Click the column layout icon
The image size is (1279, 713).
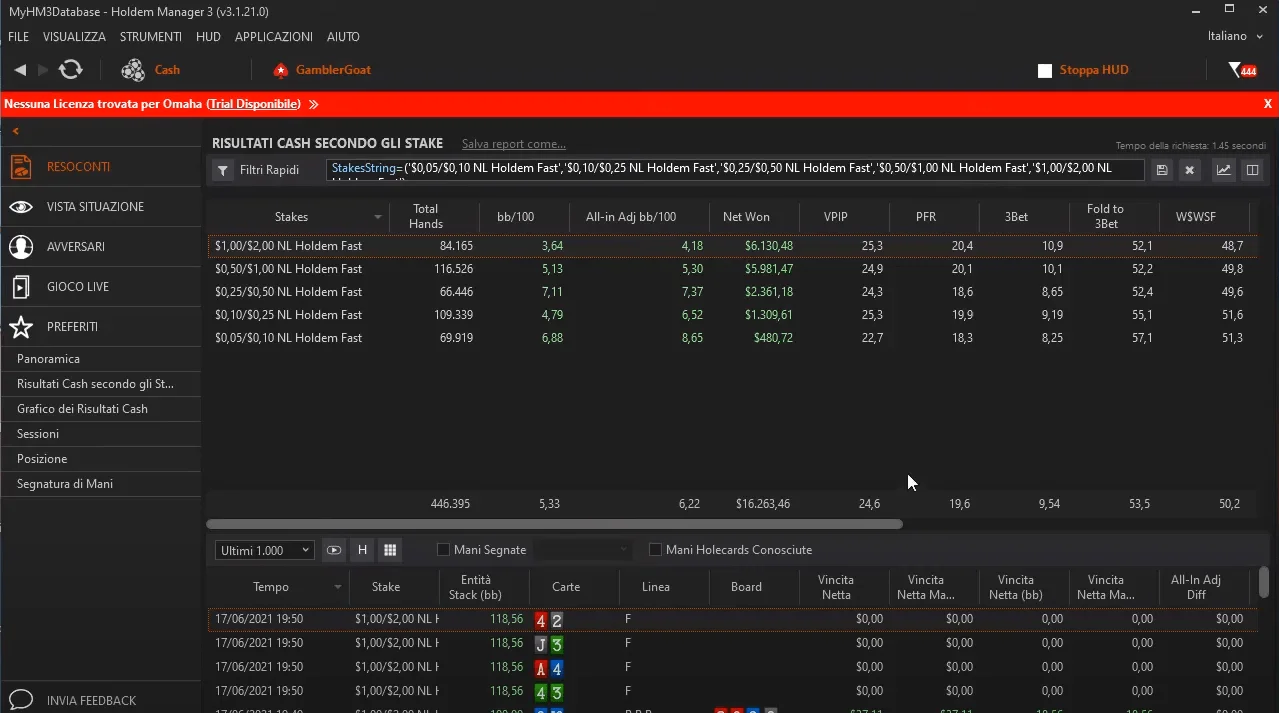tap(1251, 170)
